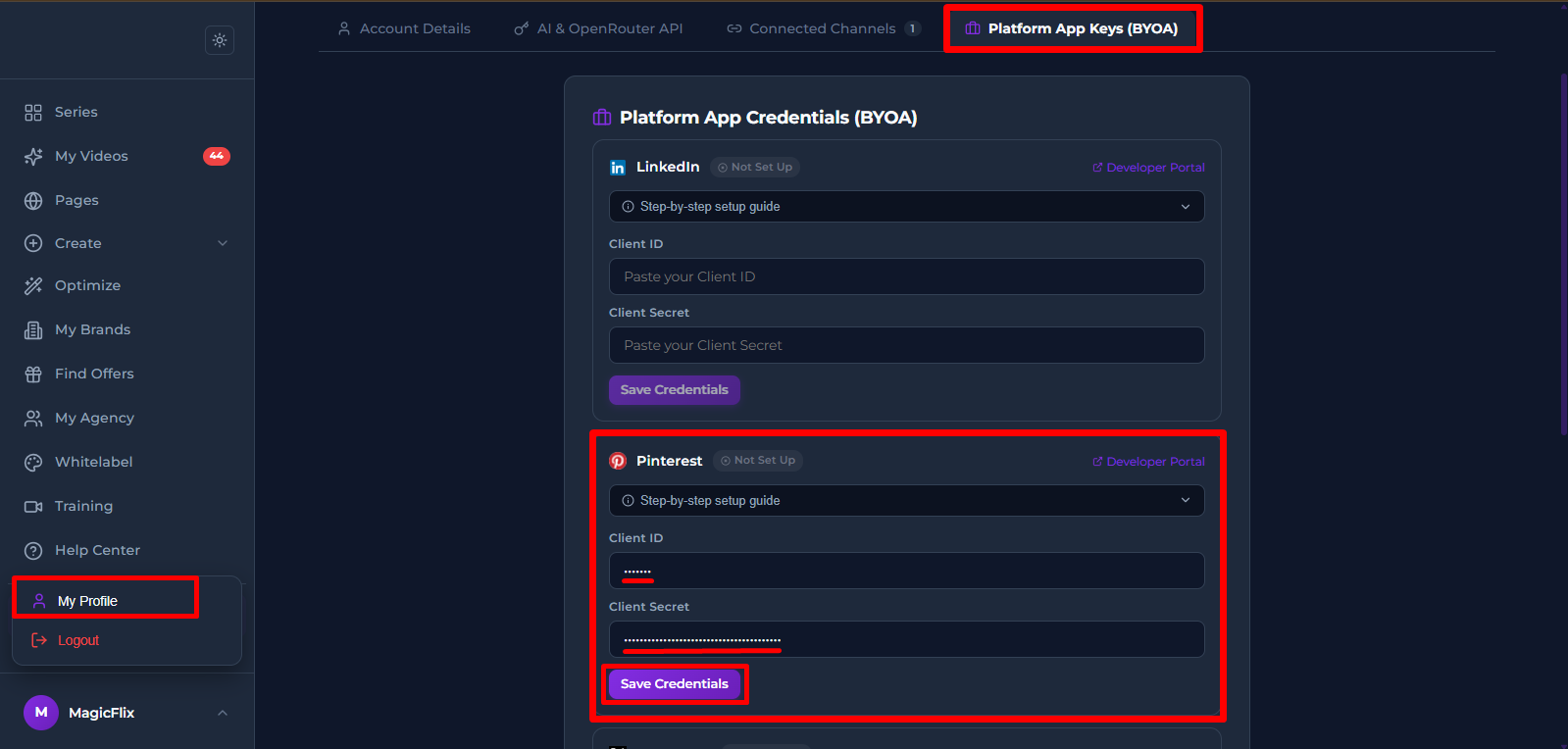
Task: Click the MagicFlix avatar circle
Action: pos(41,713)
